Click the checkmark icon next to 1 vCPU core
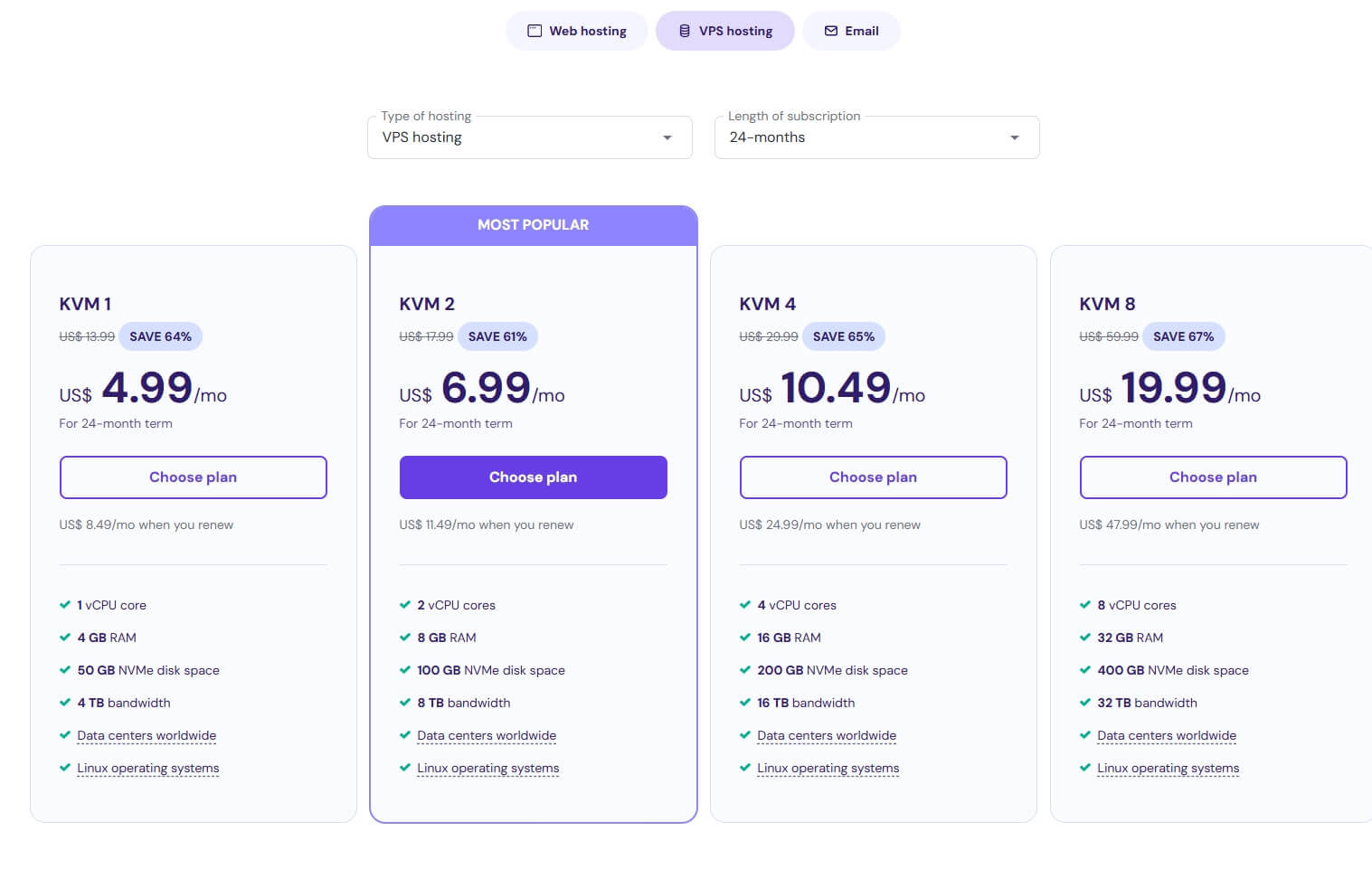The height and width of the screenshot is (869, 1372). [65, 605]
